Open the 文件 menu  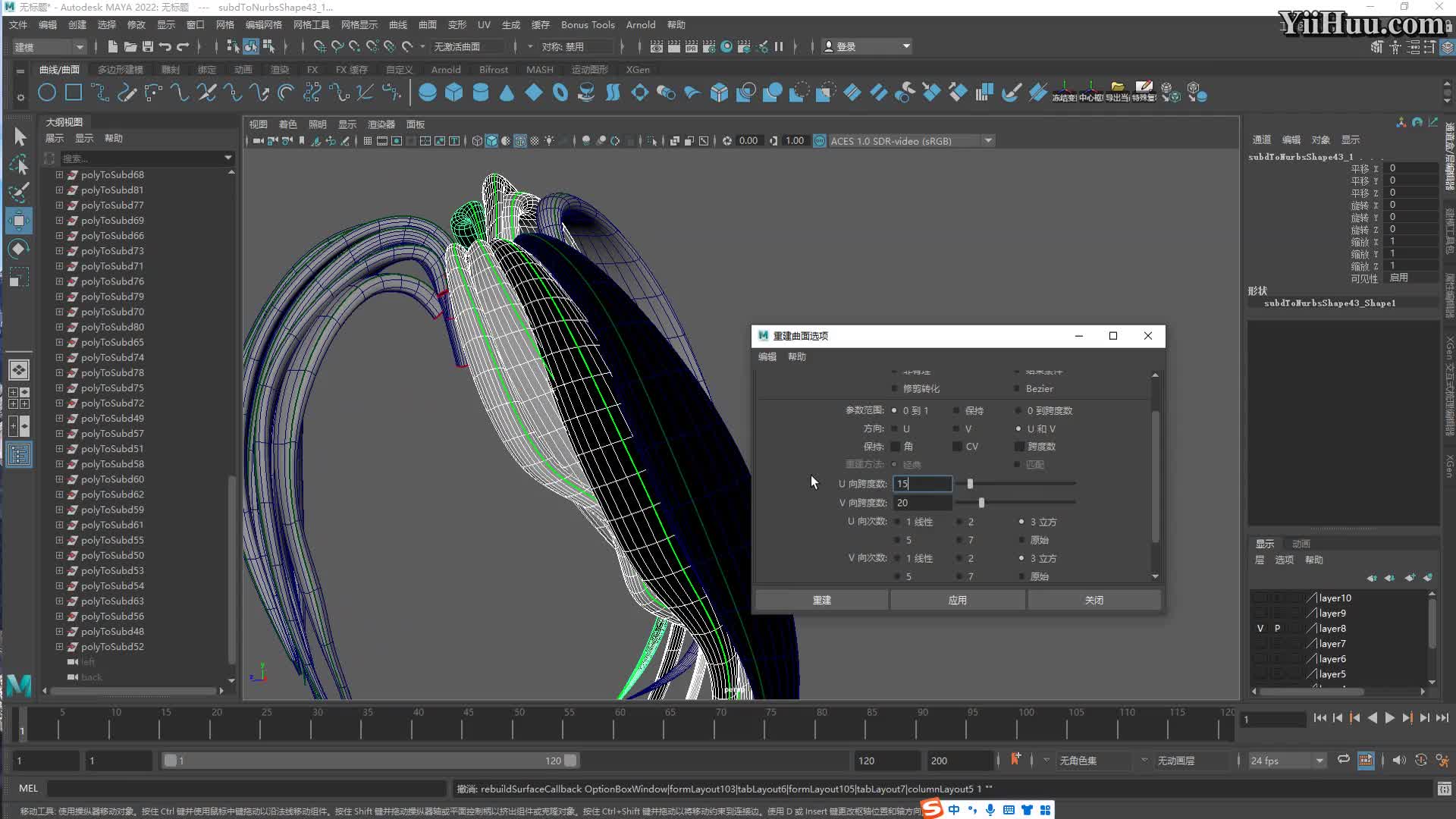pyautogui.click(x=18, y=25)
